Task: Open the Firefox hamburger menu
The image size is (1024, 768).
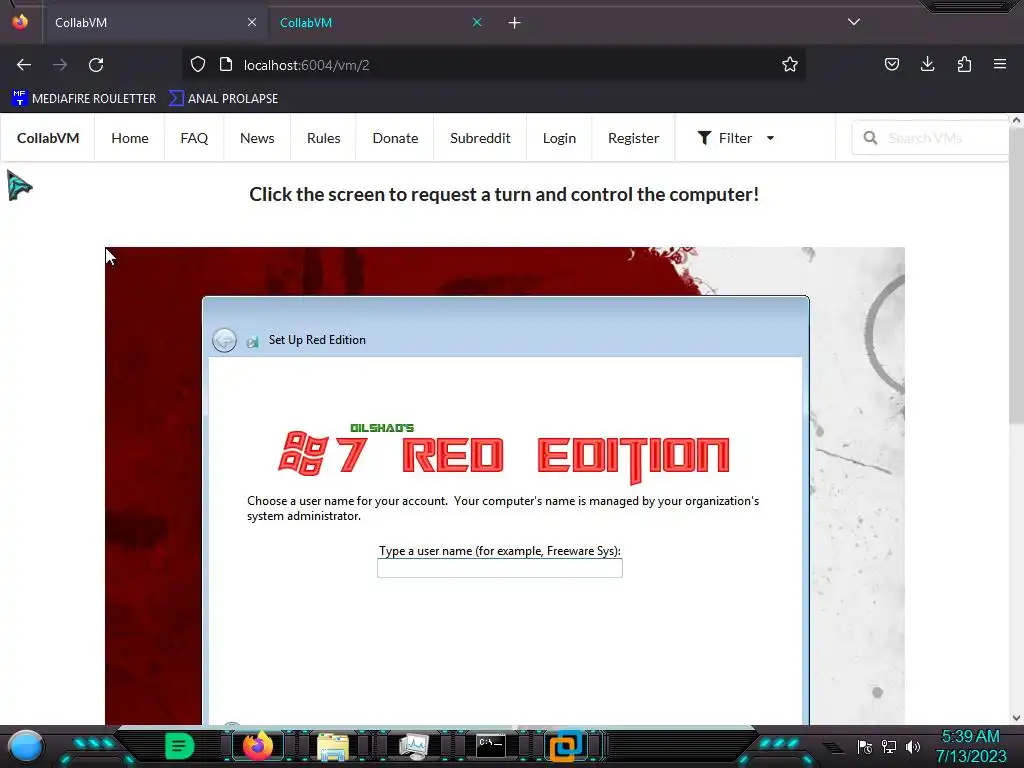Action: [1000, 64]
